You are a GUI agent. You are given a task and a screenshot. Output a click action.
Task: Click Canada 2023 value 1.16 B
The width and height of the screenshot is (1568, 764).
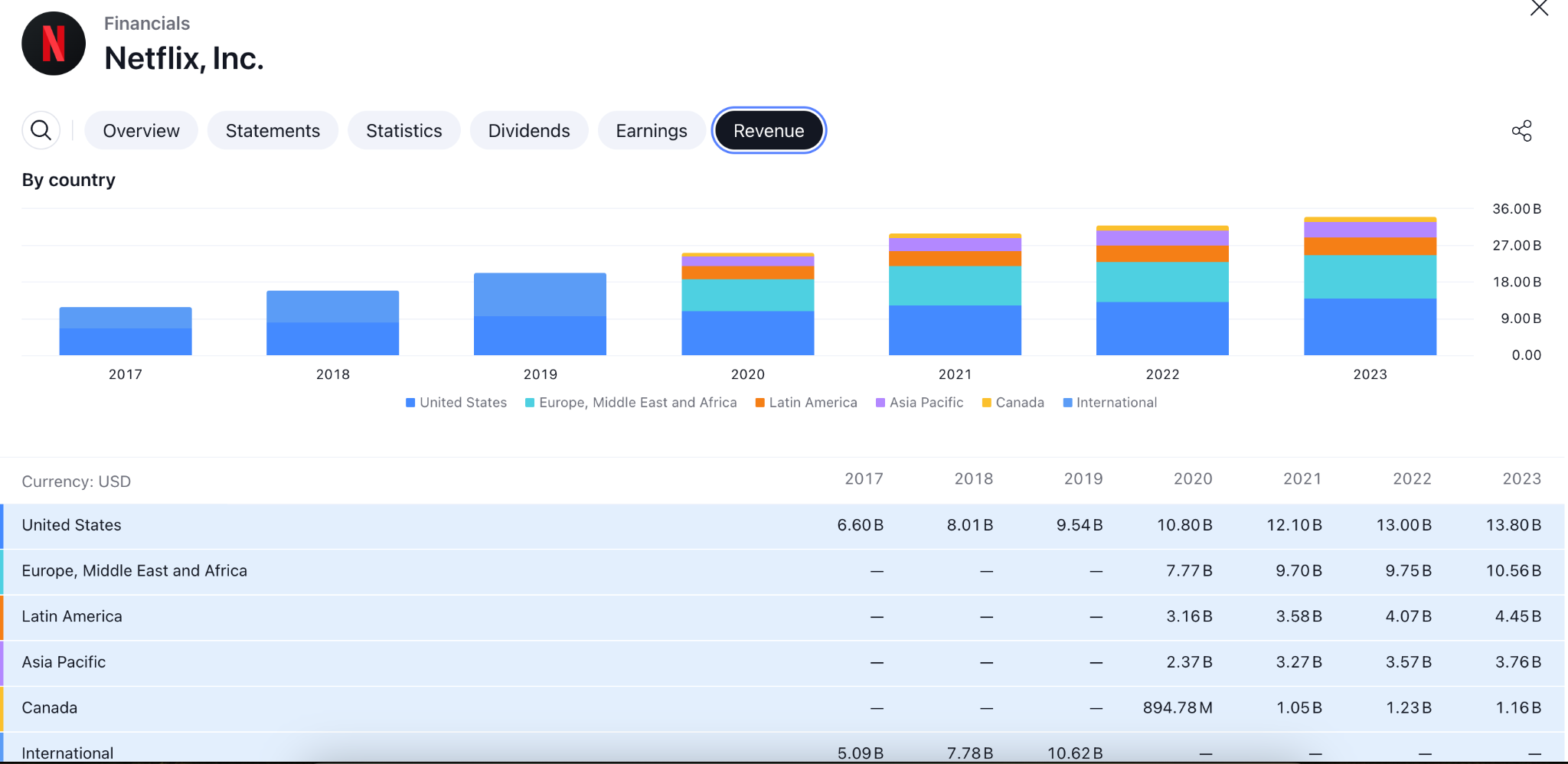tap(1518, 707)
